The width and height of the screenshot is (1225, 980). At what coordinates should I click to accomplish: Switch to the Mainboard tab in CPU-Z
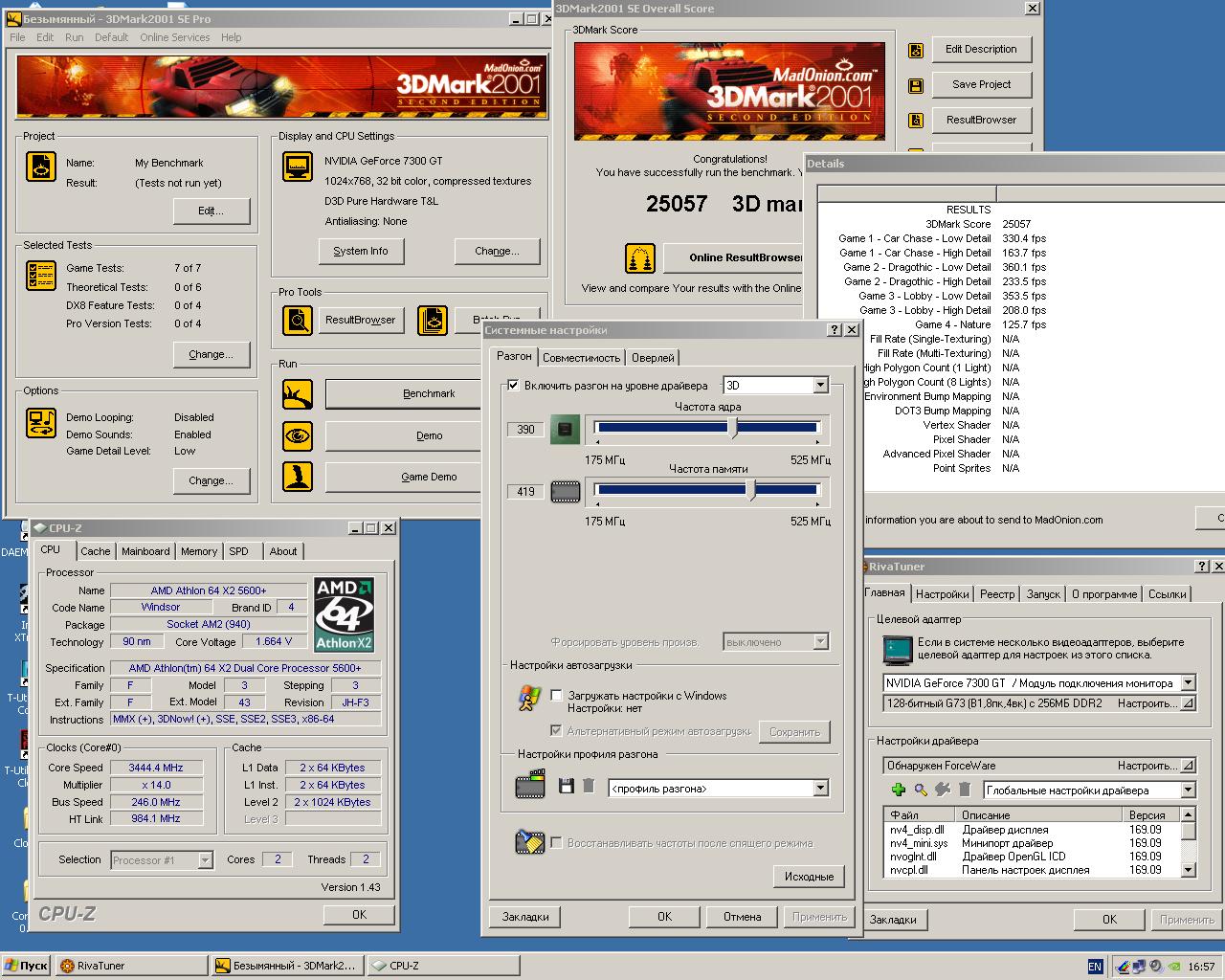pyautogui.click(x=145, y=551)
